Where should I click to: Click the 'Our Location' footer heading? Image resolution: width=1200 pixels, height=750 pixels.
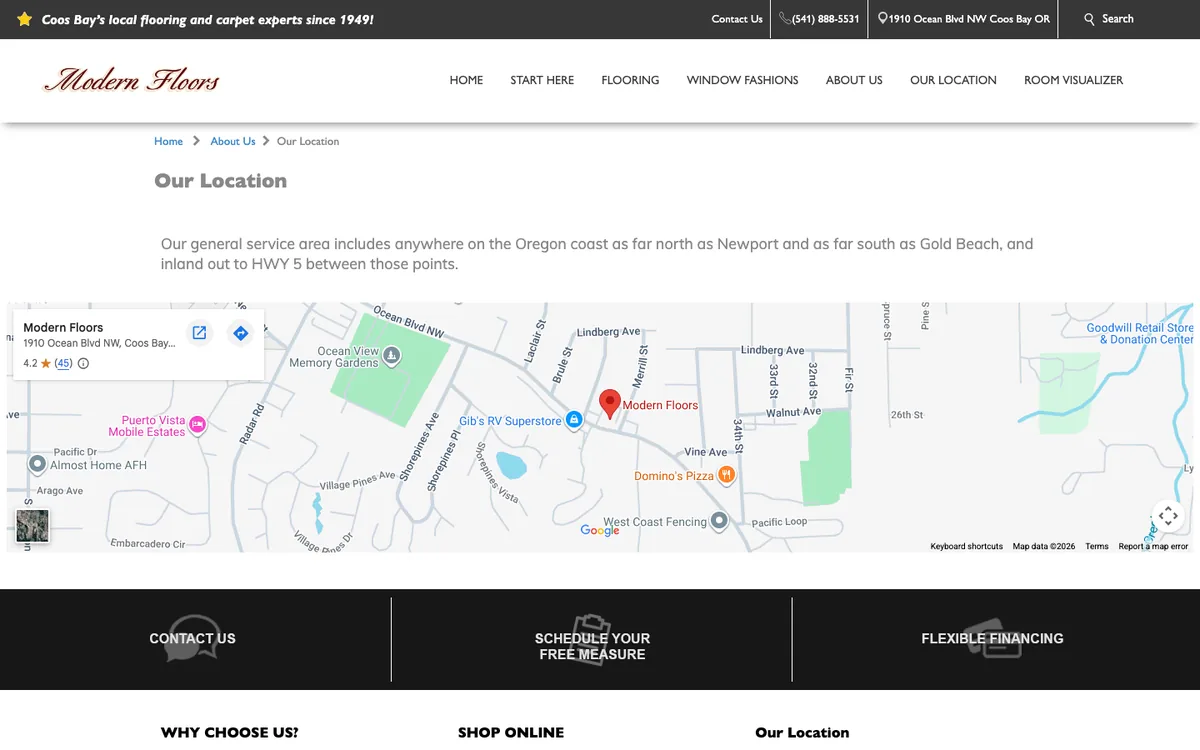point(802,732)
